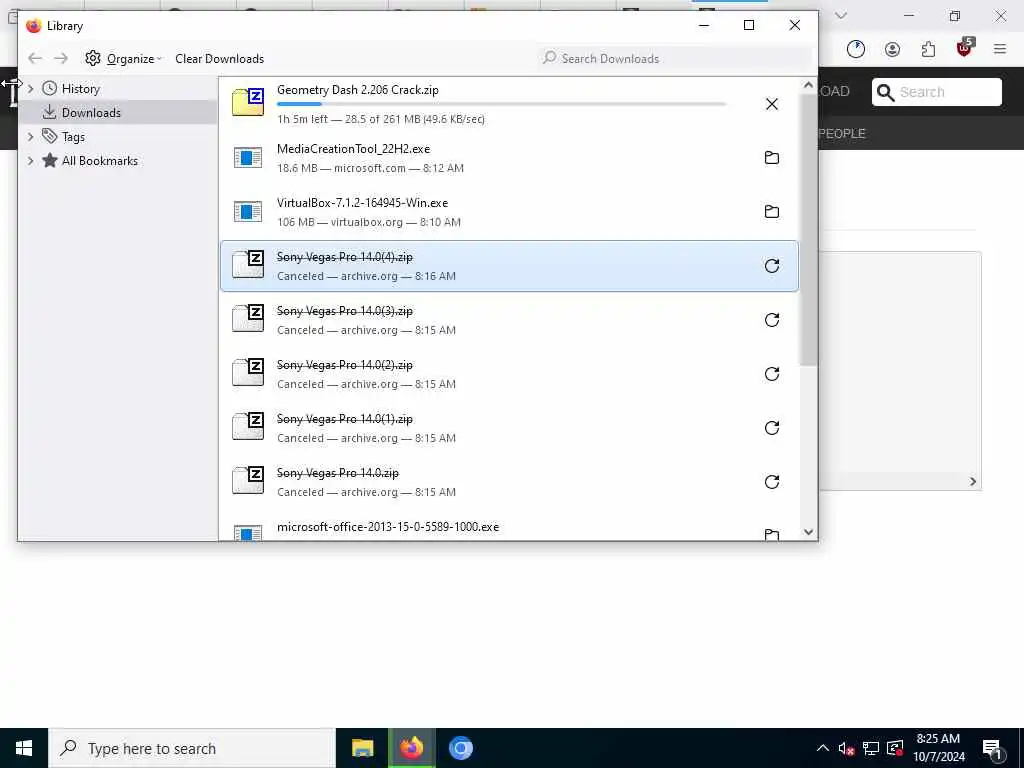Screen dimensions: 1024x768
Task: Open the notification center icon
Action: pyautogui.click(x=993, y=749)
